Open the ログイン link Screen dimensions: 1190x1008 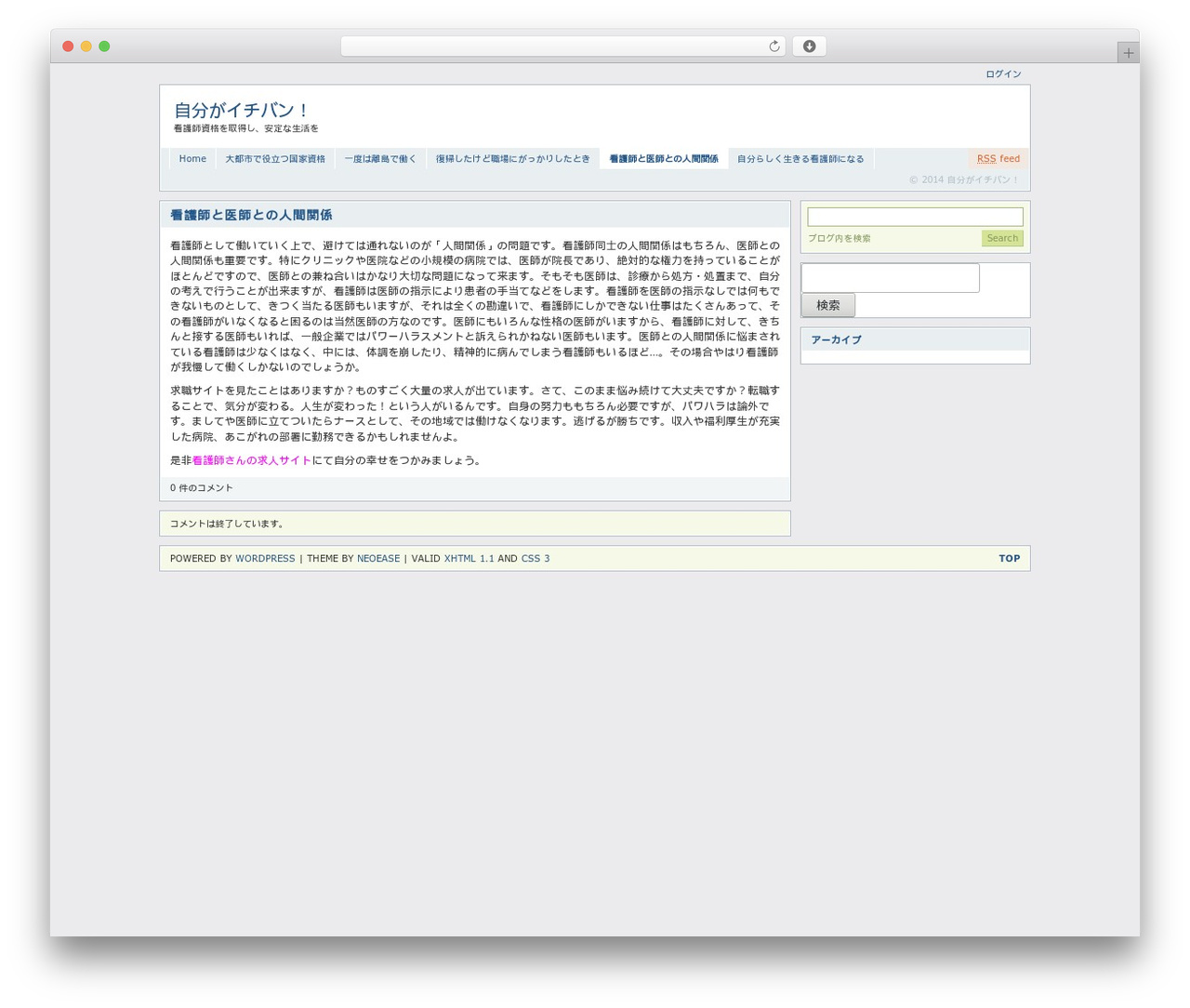[1003, 74]
